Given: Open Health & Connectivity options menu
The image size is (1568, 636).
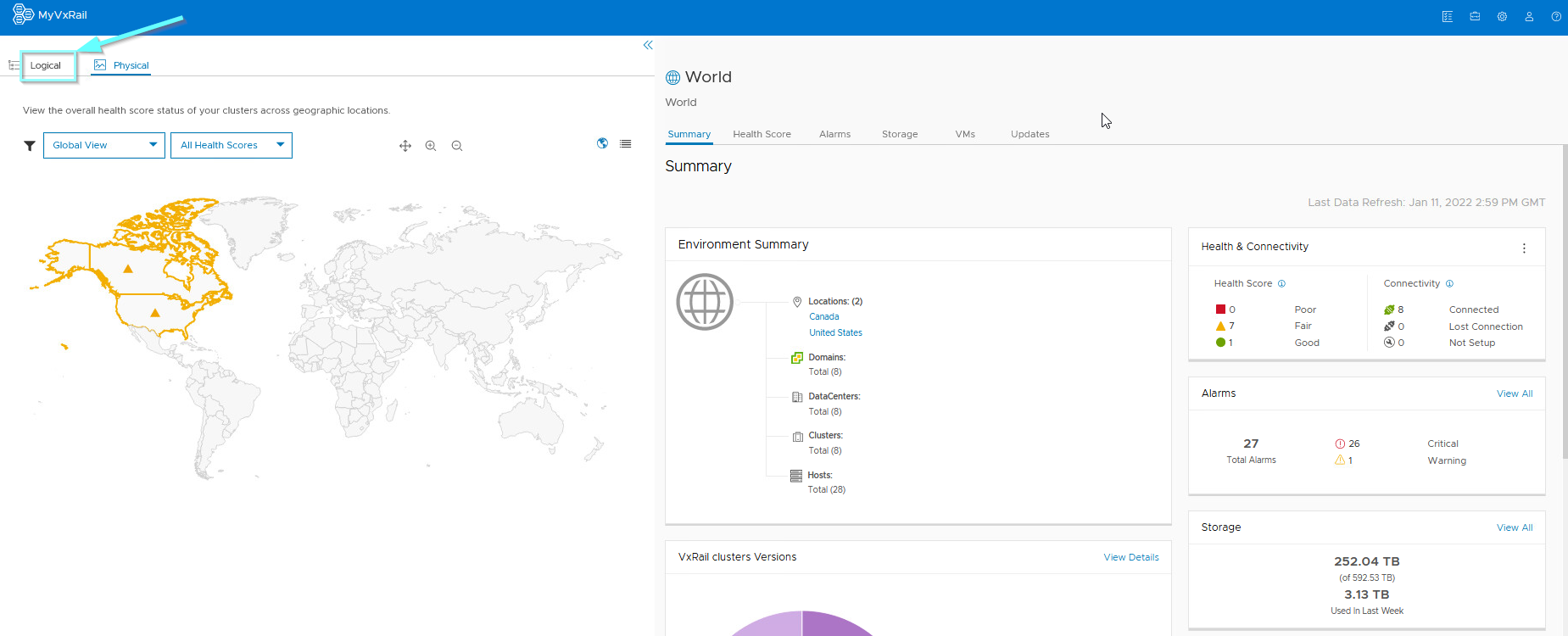Looking at the screenshot, I should point(1524,248).
